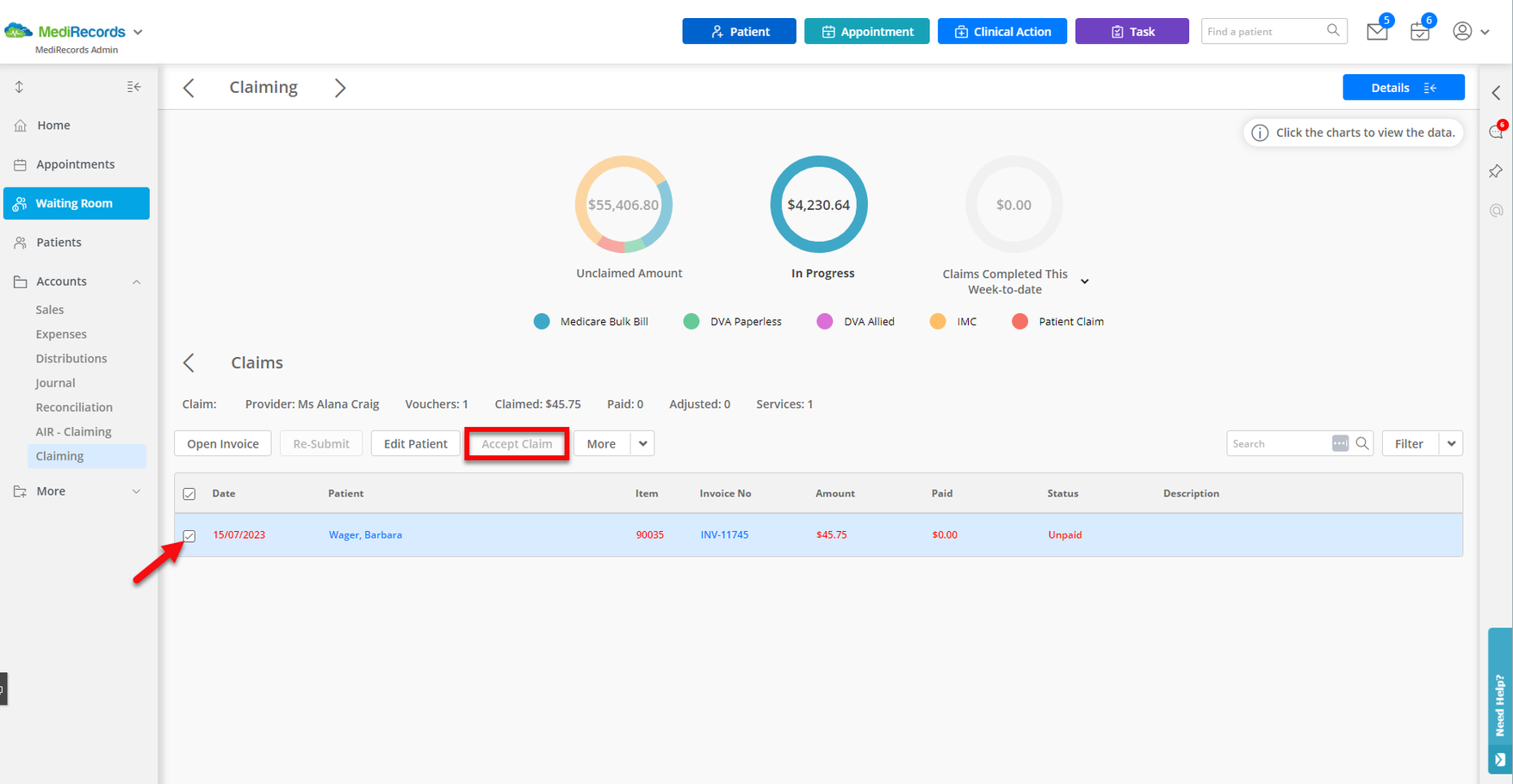Go to Appointments in the sidebar
The image size is (1513, 784).
click(75, 164)
